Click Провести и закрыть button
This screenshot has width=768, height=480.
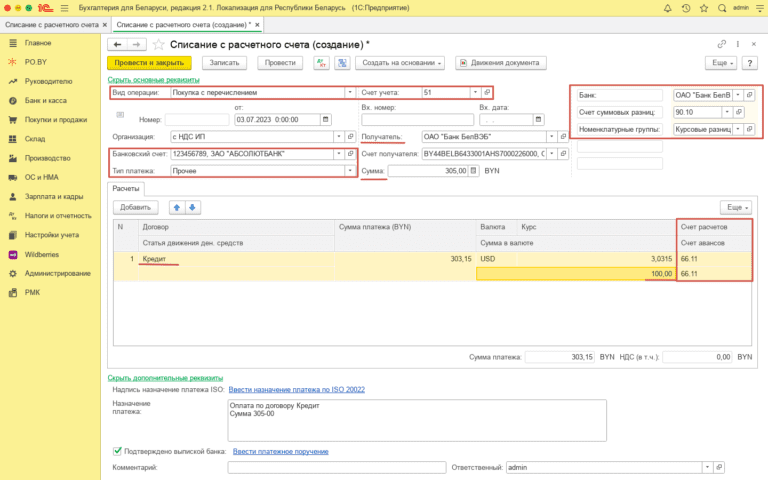click(149, 63)
